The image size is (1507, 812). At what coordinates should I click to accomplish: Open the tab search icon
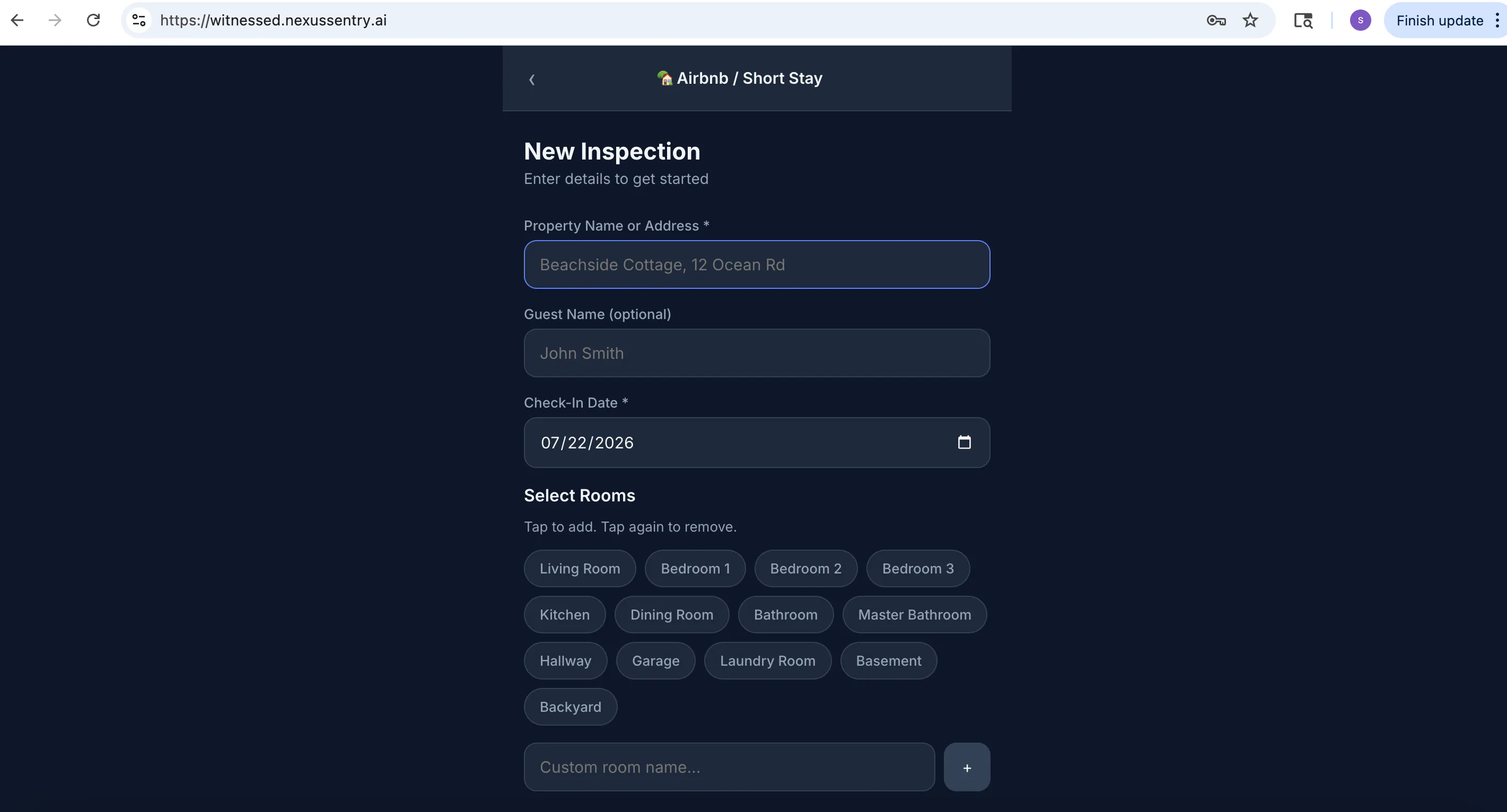1303,21
